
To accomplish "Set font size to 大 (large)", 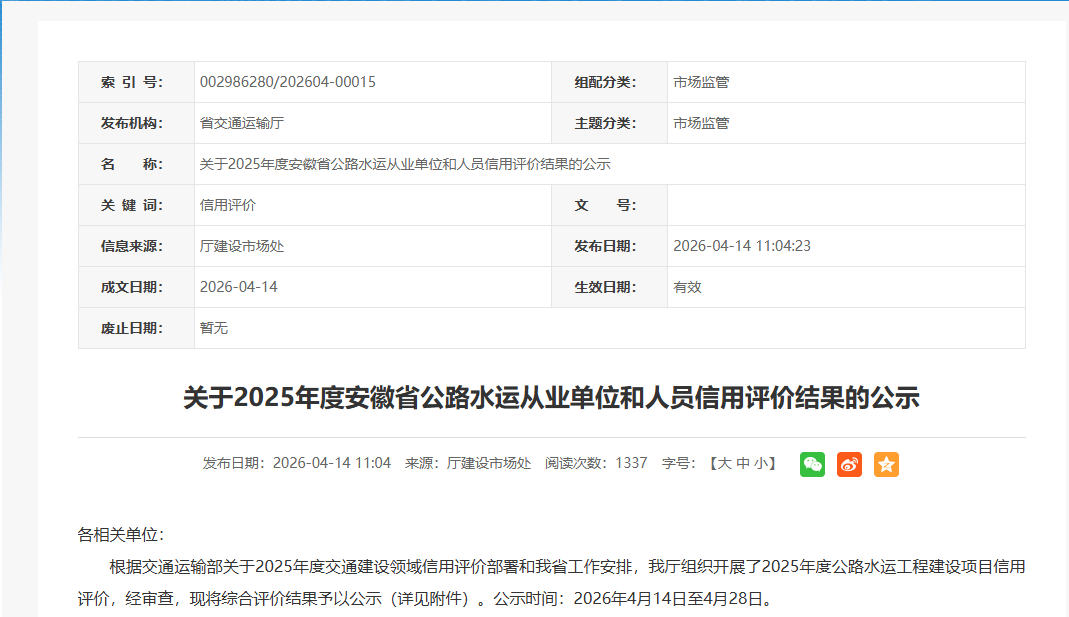I will [725, 463].
